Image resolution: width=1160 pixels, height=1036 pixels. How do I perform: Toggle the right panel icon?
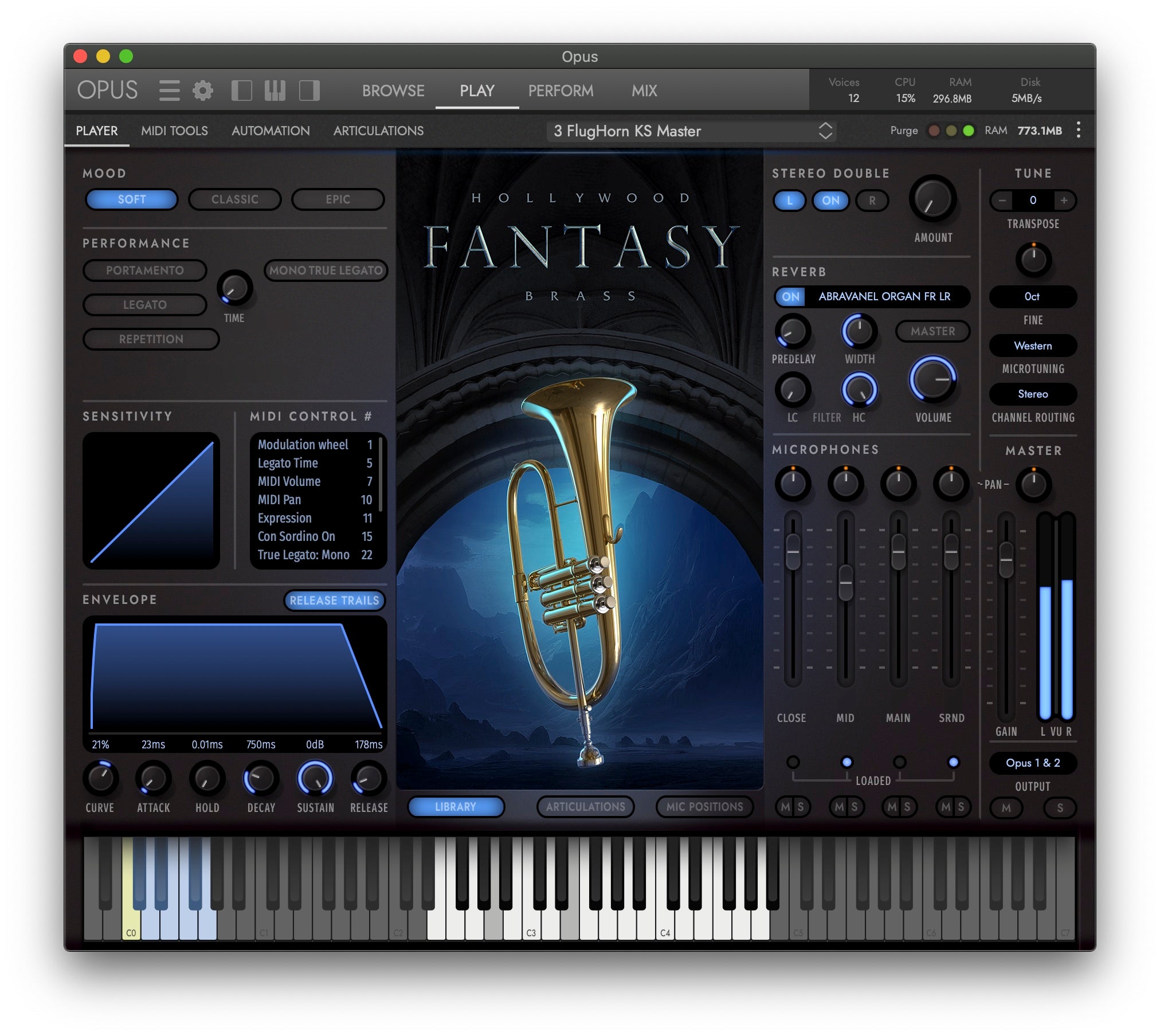(x=309, y=91)
